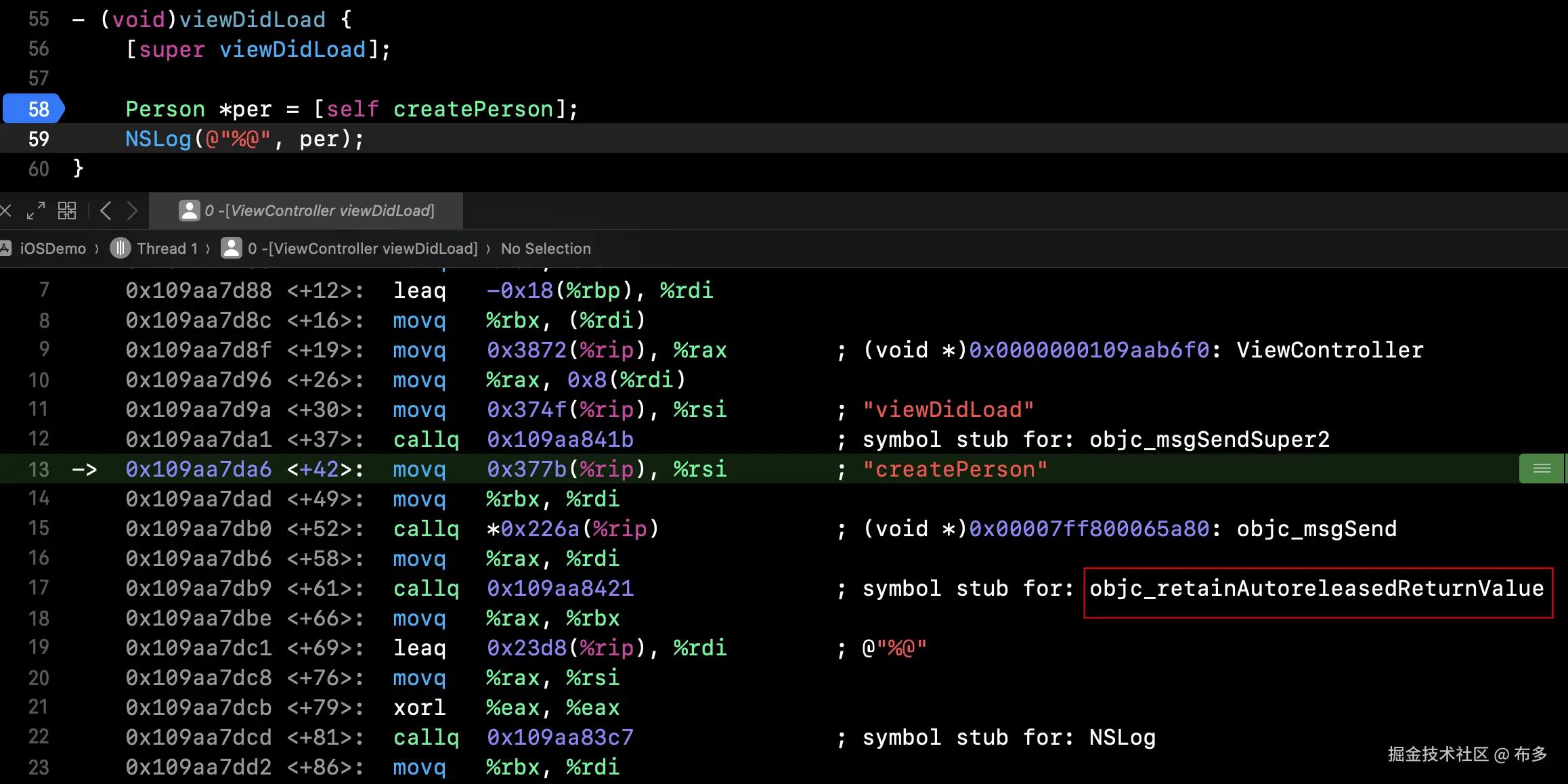
Task: Close the assistant editor with the X icon
Action: 5,211
